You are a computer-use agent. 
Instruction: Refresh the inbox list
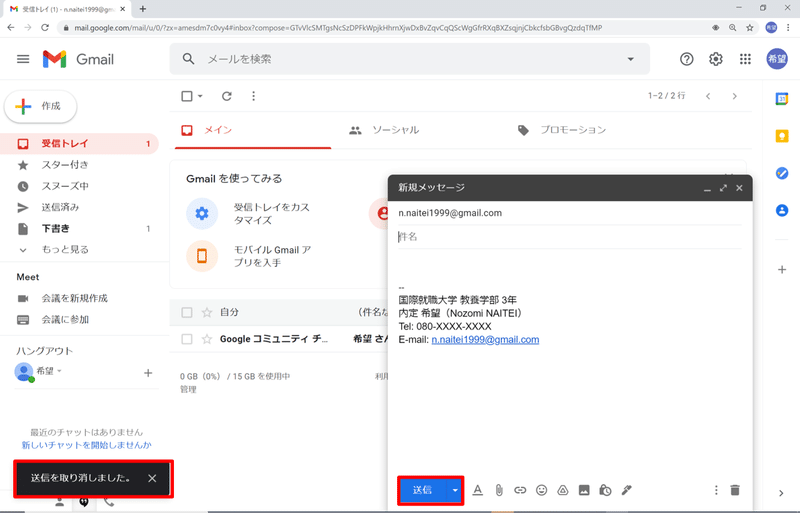pyautogui.click(x=227, y=96)
